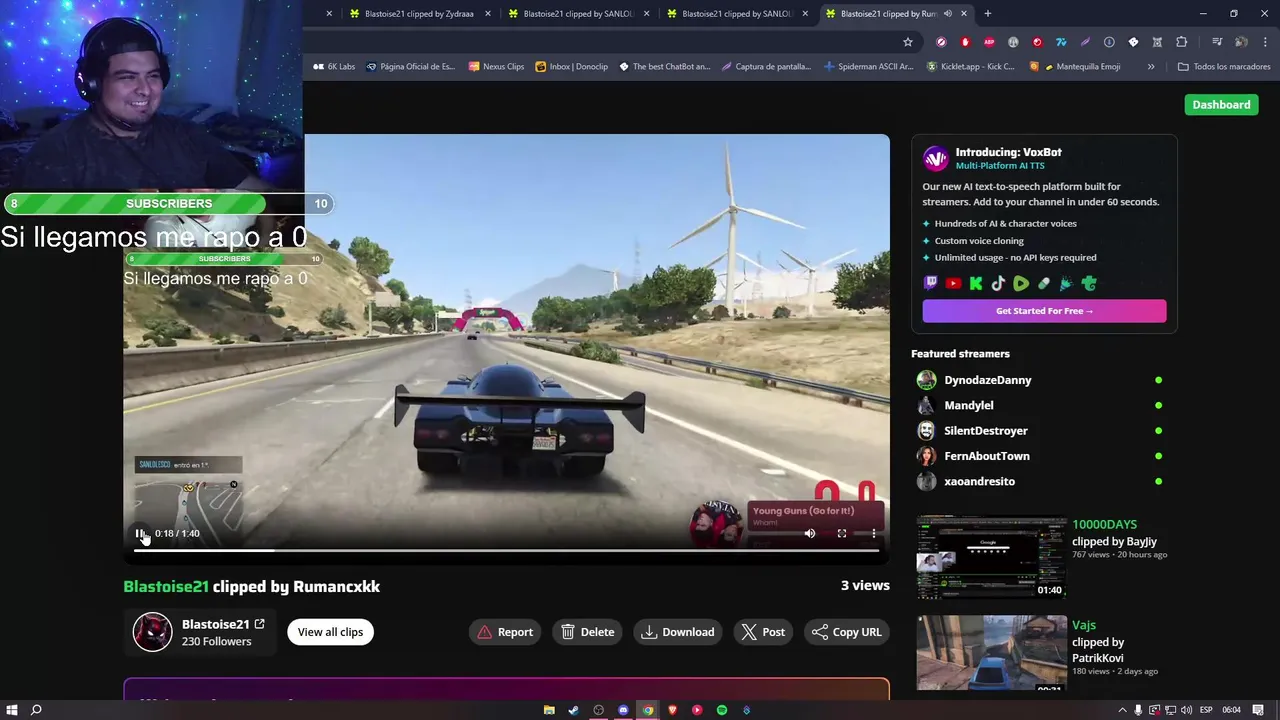
Task: Click the 7TV extension icon
Action: click(x=1061, y=42)
